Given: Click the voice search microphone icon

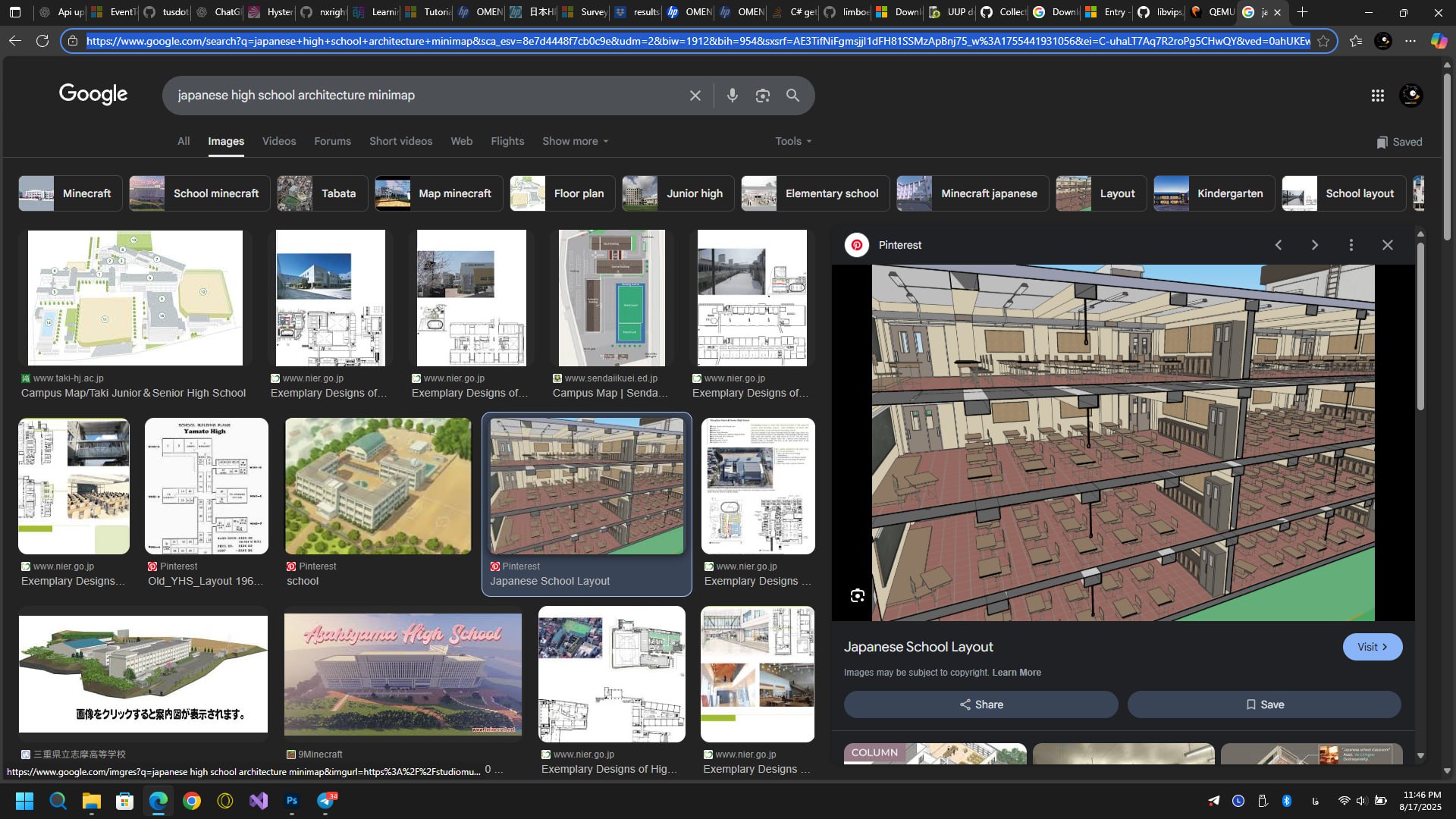Looking at the screenshot, I should click(x=732, y=96).
